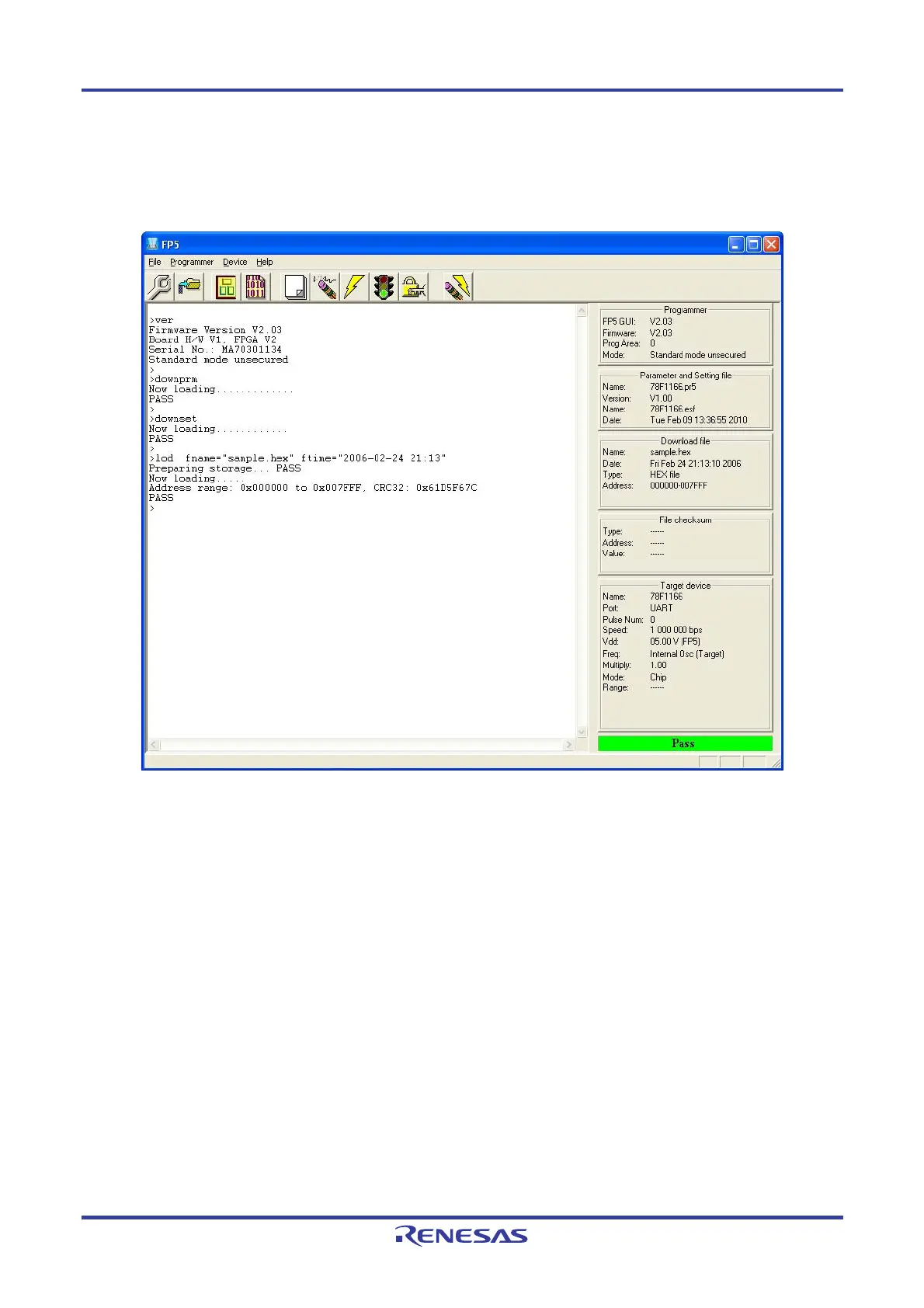Click the Freq value 'Internal Osc (Target)'
Screen dimensions: 924x1308
pyautogui.click(x=686, y=654)
